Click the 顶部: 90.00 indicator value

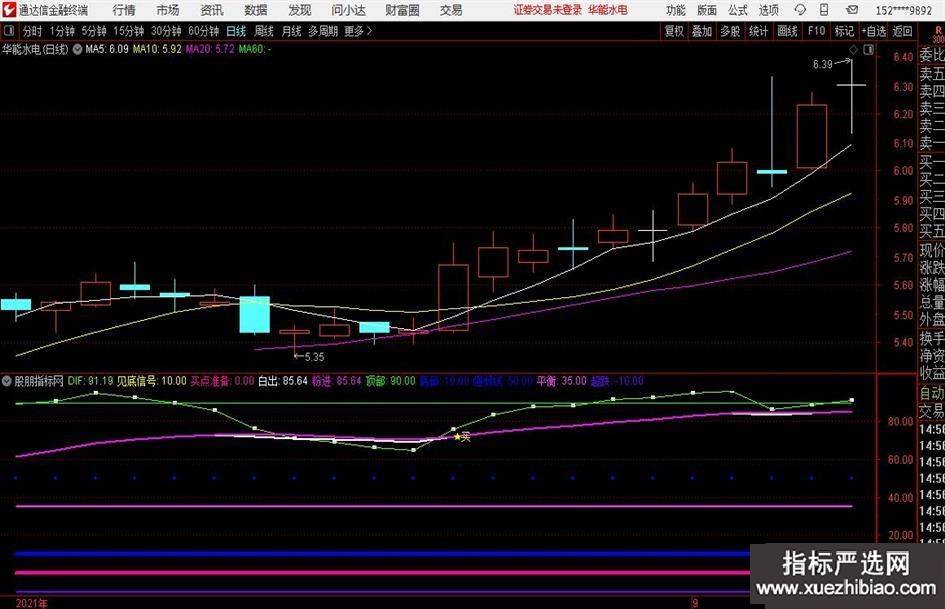point(391,381)
